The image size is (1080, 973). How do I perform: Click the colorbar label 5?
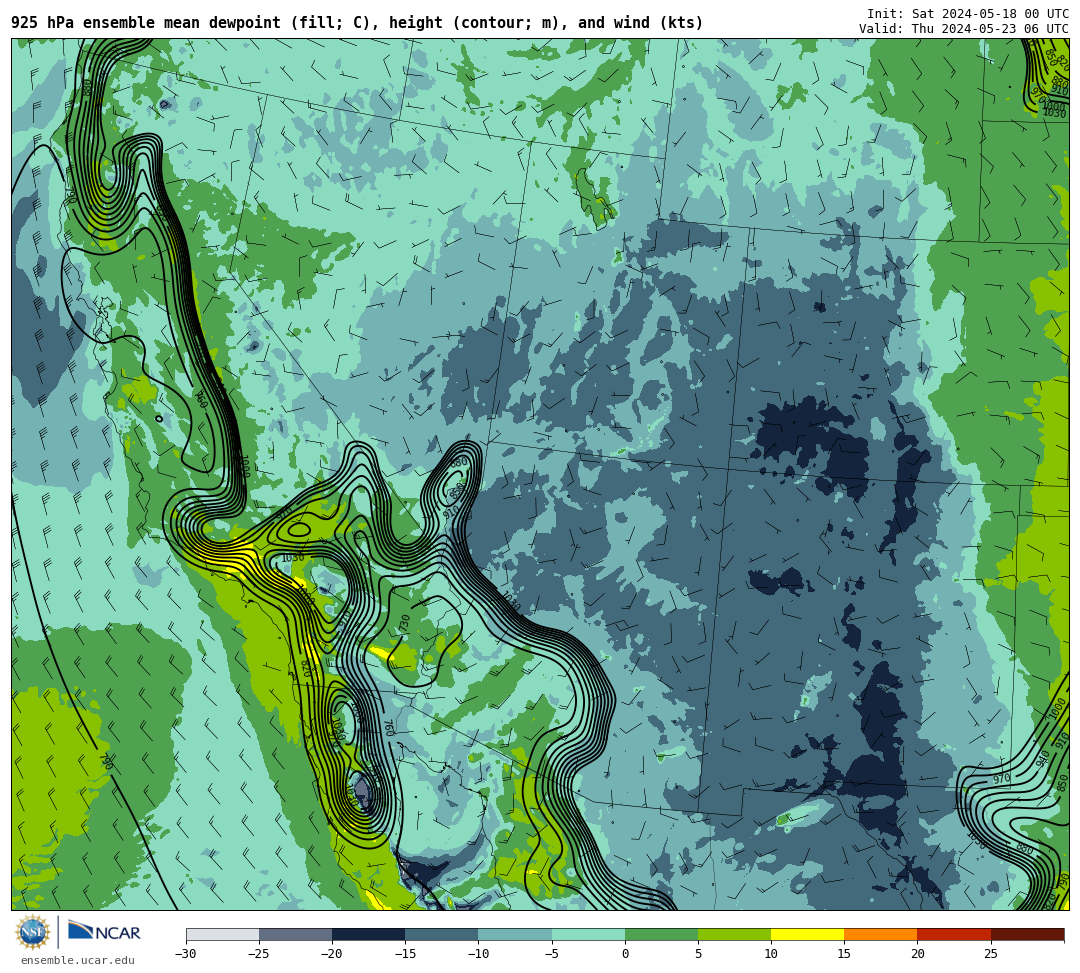click(x=698, y=954)
